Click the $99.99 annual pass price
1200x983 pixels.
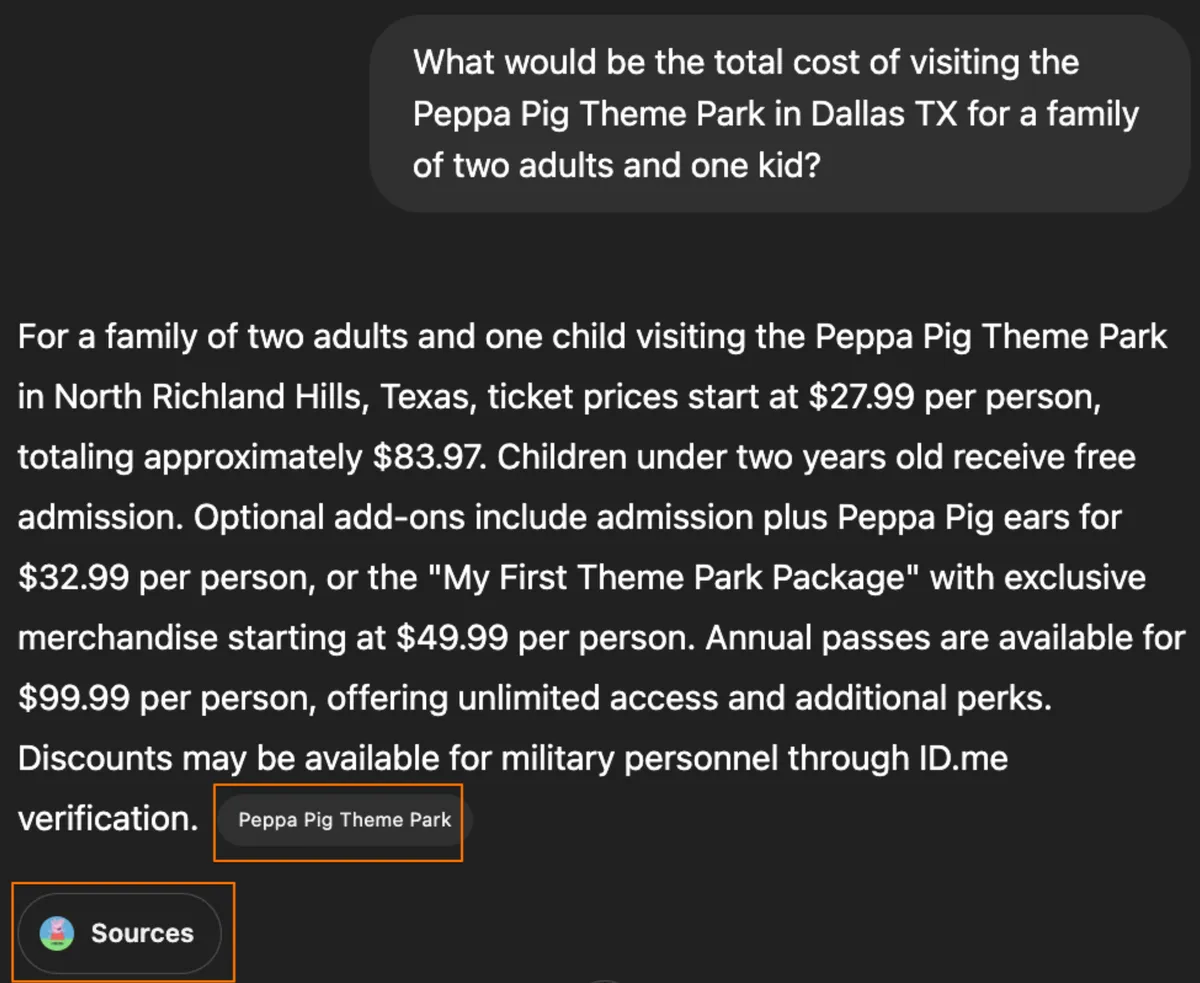tap(73, 698)
